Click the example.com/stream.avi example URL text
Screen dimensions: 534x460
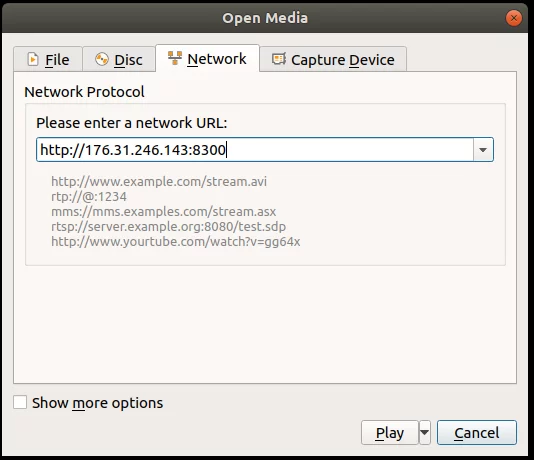click(159, 181)
